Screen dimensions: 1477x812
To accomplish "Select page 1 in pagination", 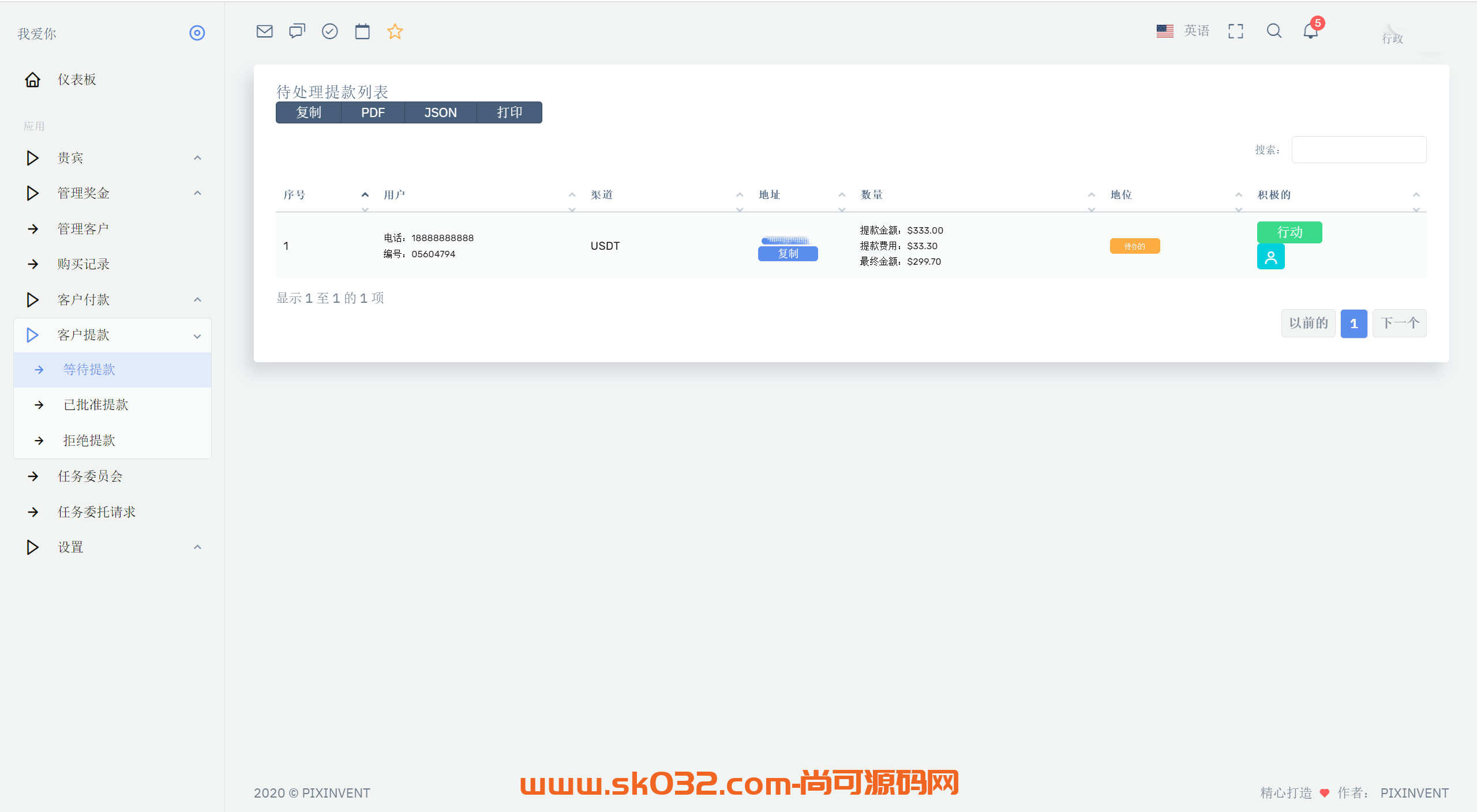I will pos(1354,324).
